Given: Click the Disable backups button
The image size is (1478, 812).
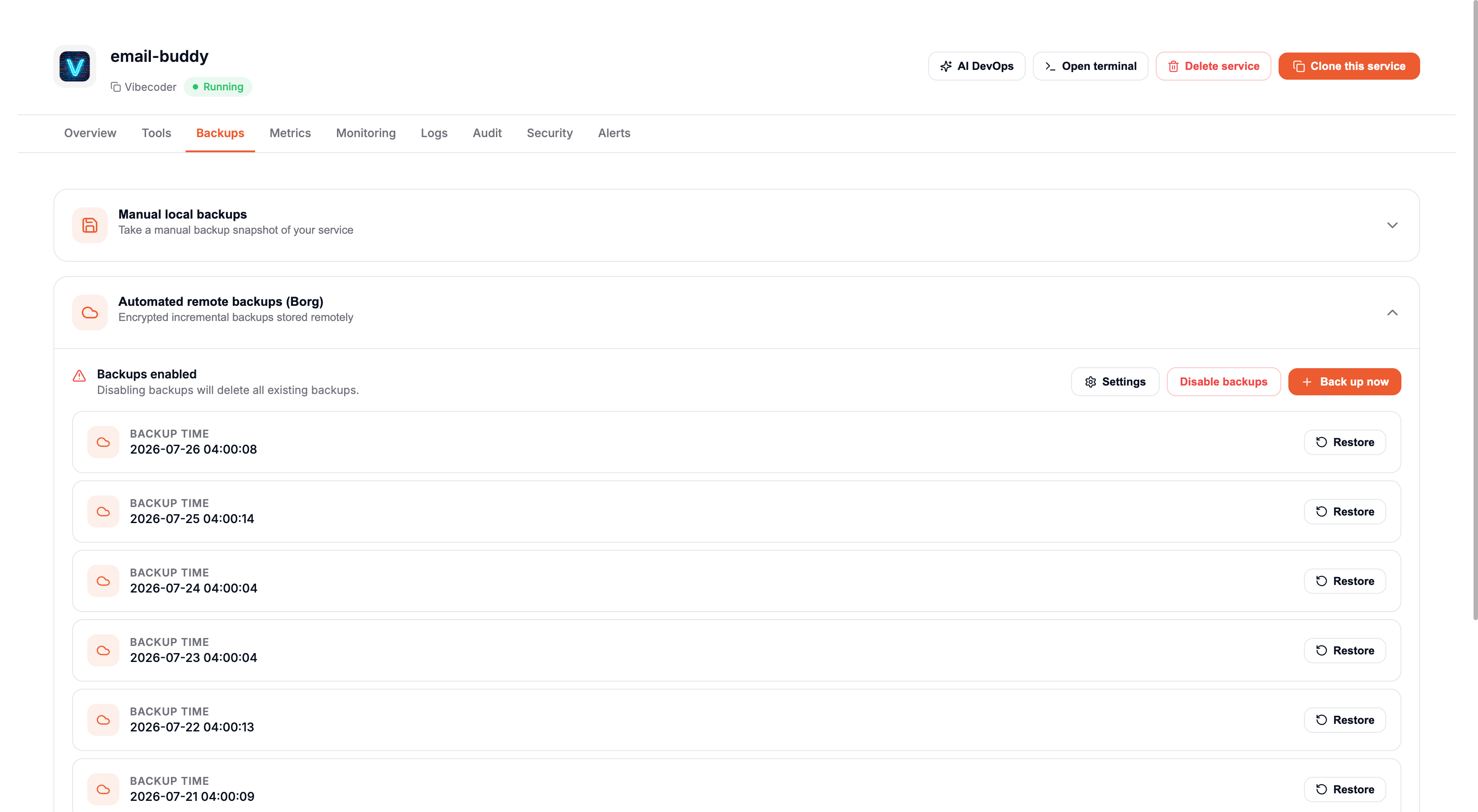Looking at the screenshot, I should (x=1223, y=382).
